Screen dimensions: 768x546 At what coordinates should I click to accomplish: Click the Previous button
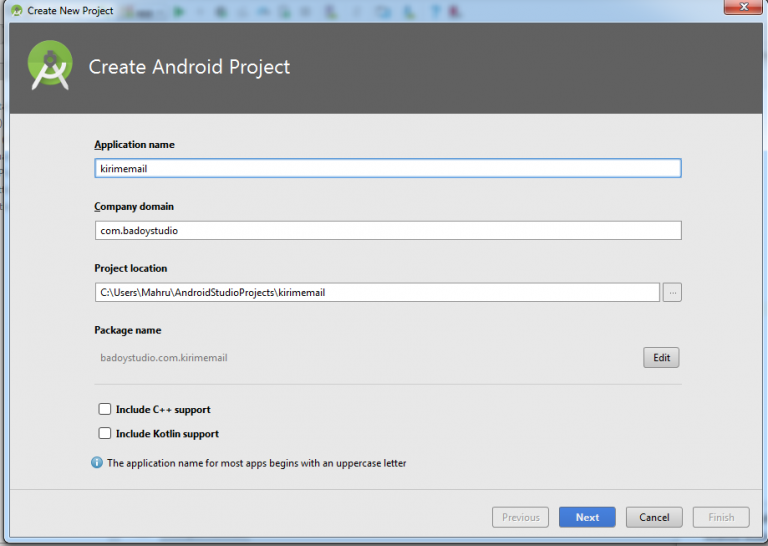[x=520, y=517]
